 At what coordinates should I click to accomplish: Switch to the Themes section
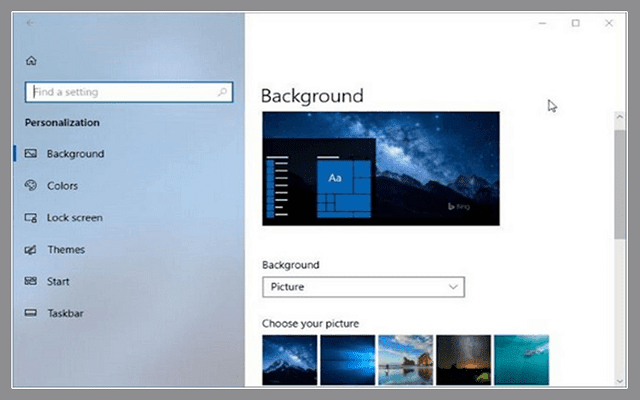(66, 250)
